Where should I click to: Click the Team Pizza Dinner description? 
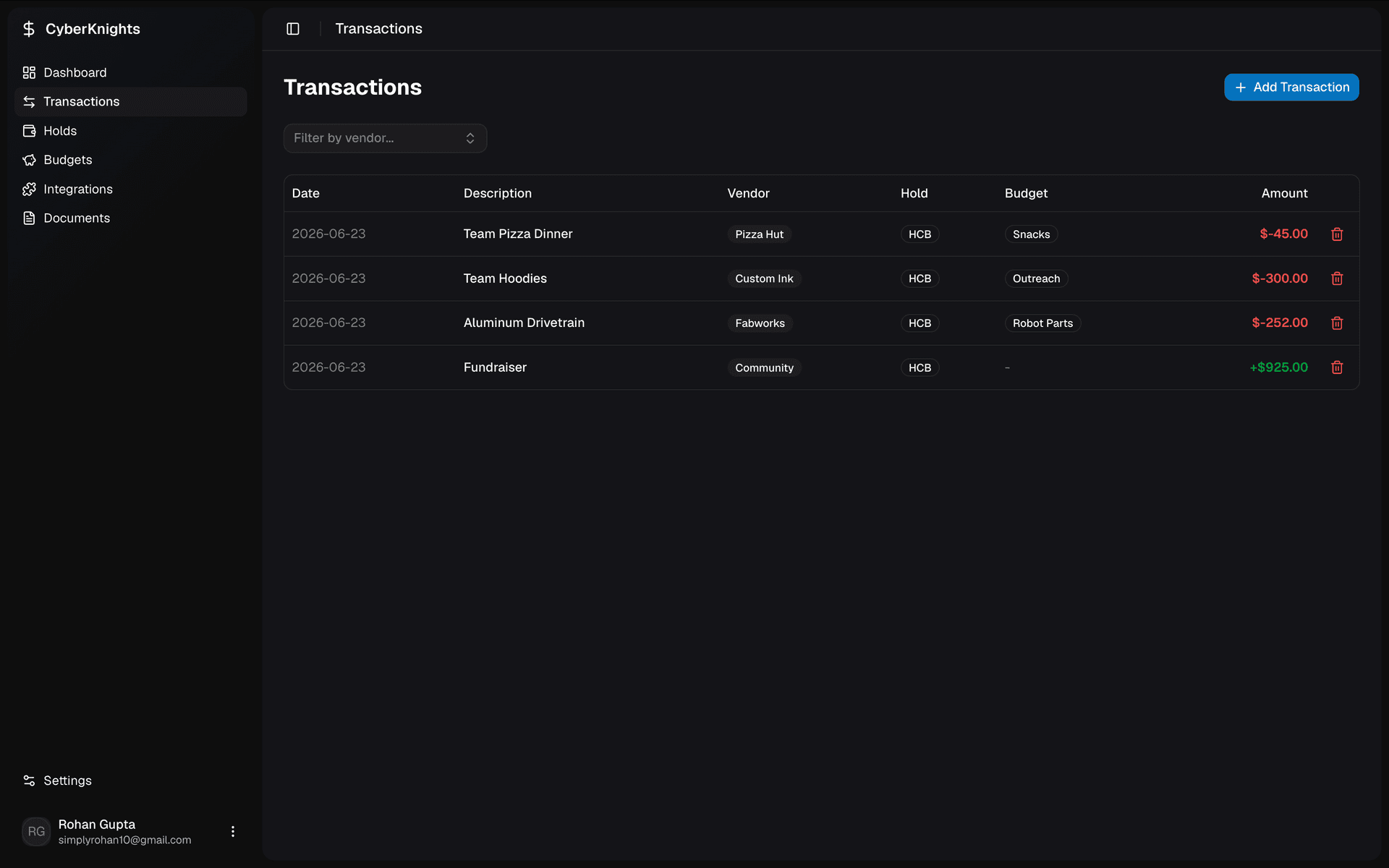518,234
